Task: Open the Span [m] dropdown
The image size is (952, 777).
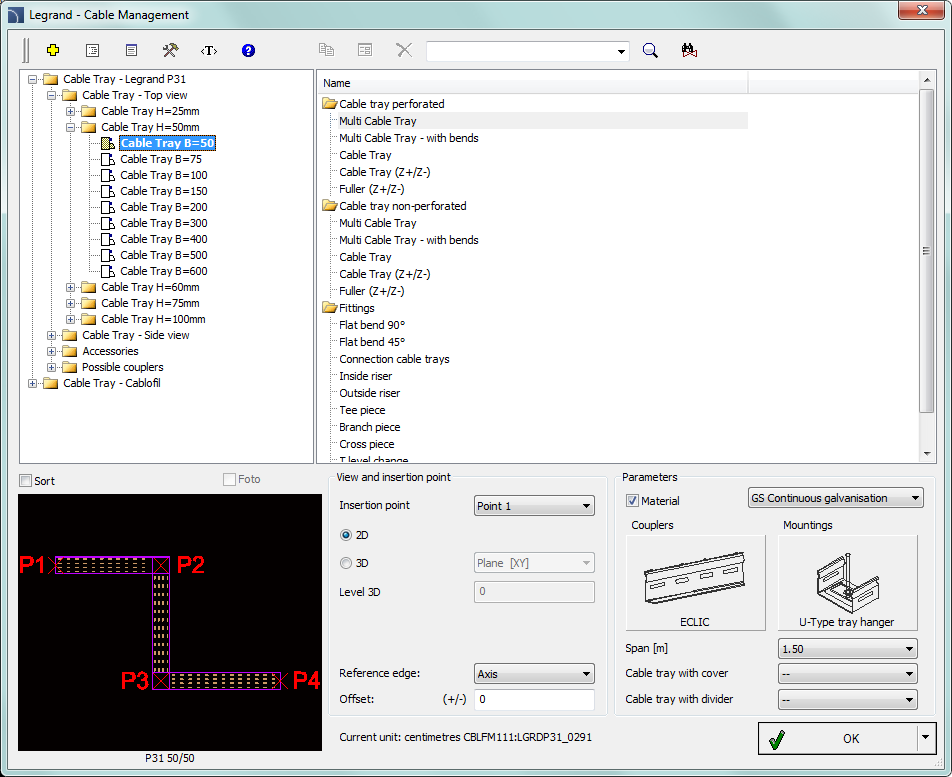Action: 847,649
